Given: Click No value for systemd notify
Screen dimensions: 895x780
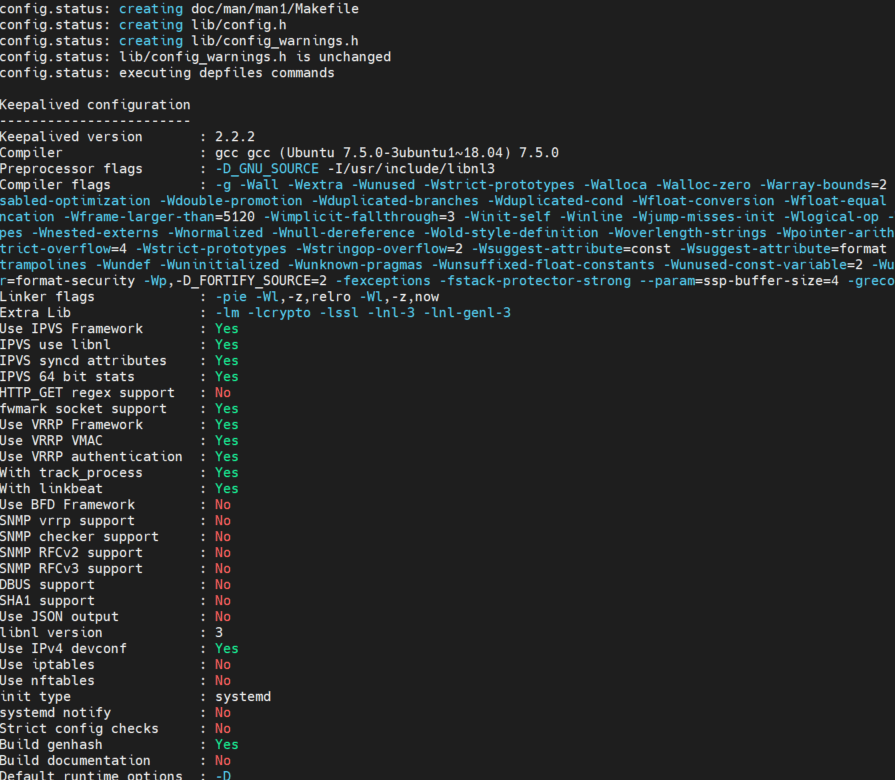Looking at the screenshot, I should (223, 712).
